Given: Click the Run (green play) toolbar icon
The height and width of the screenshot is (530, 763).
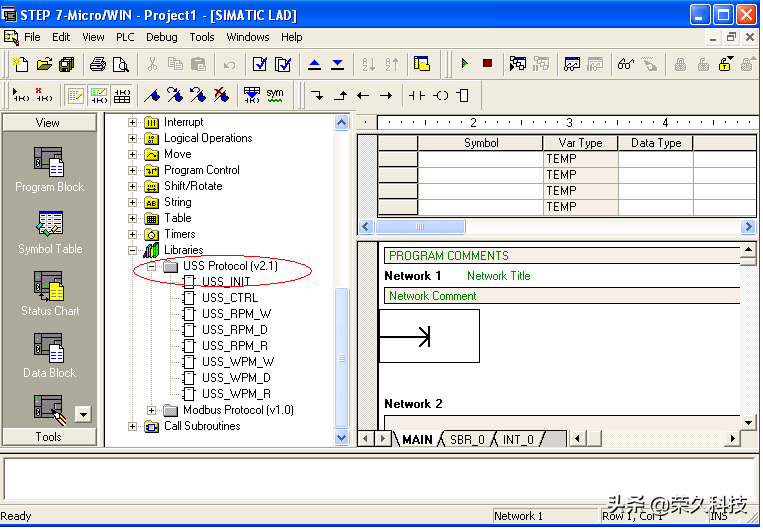Looking at the screenshot, I should point(465,64).
